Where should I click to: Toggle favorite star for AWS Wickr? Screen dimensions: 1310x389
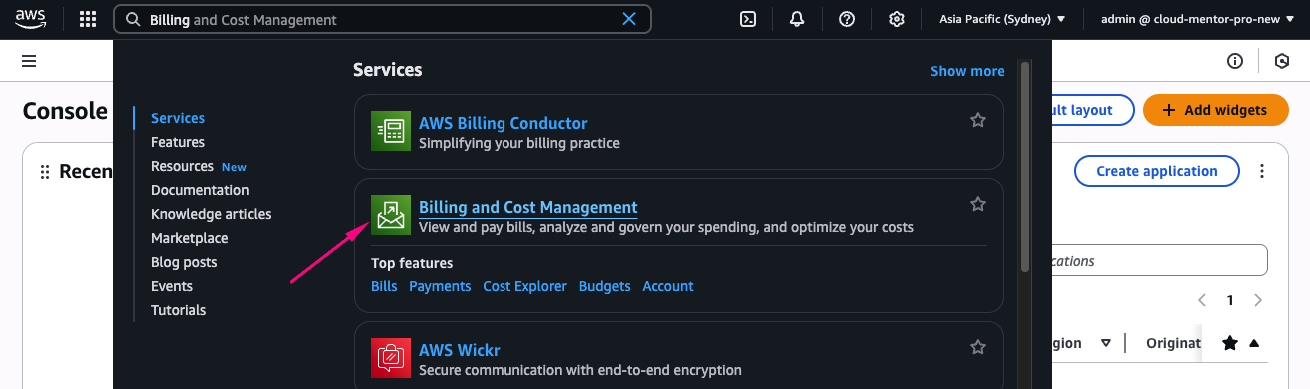tap(978, 347)
